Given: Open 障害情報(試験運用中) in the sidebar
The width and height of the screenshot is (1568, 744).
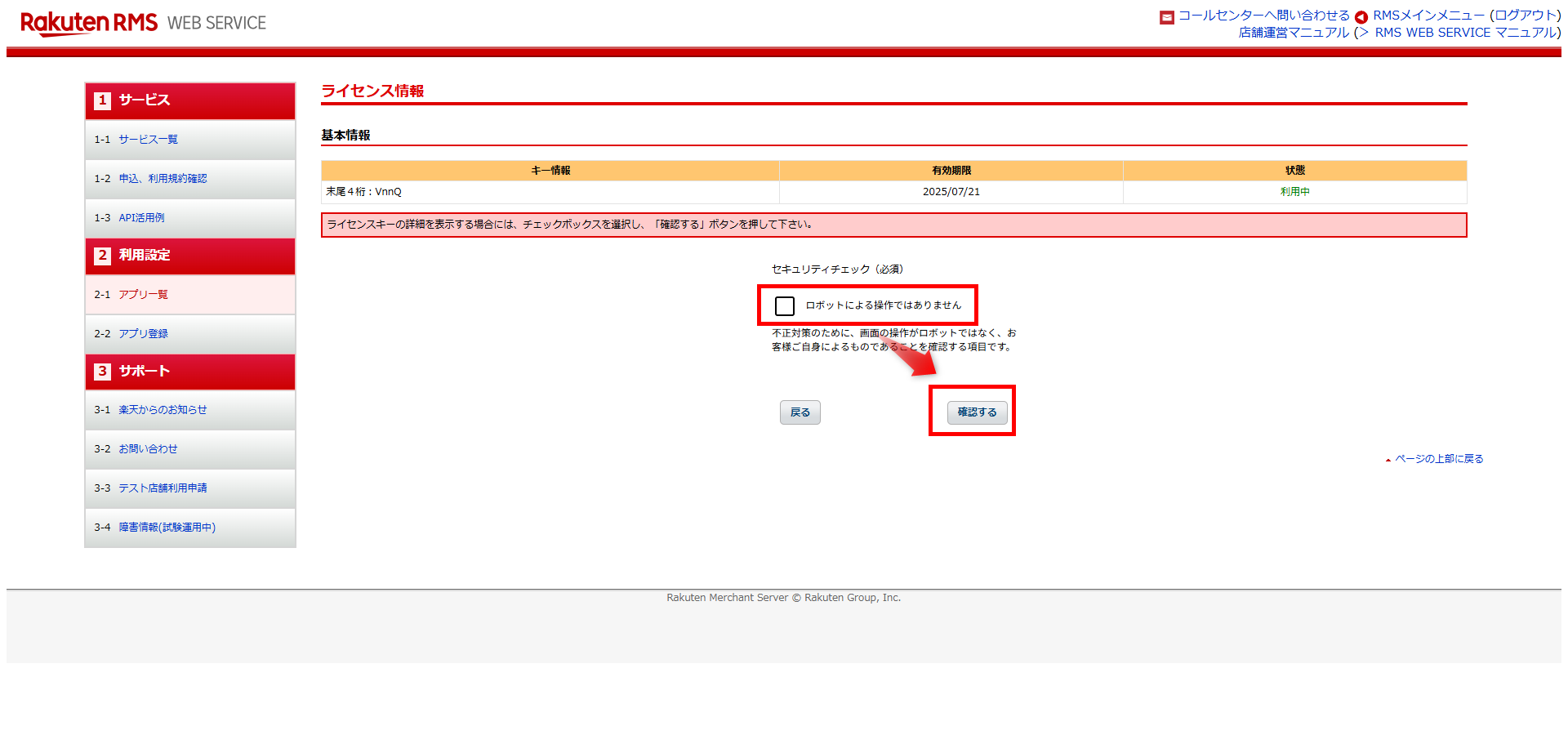Looking at the screenshot, I should tap(167, 528).
